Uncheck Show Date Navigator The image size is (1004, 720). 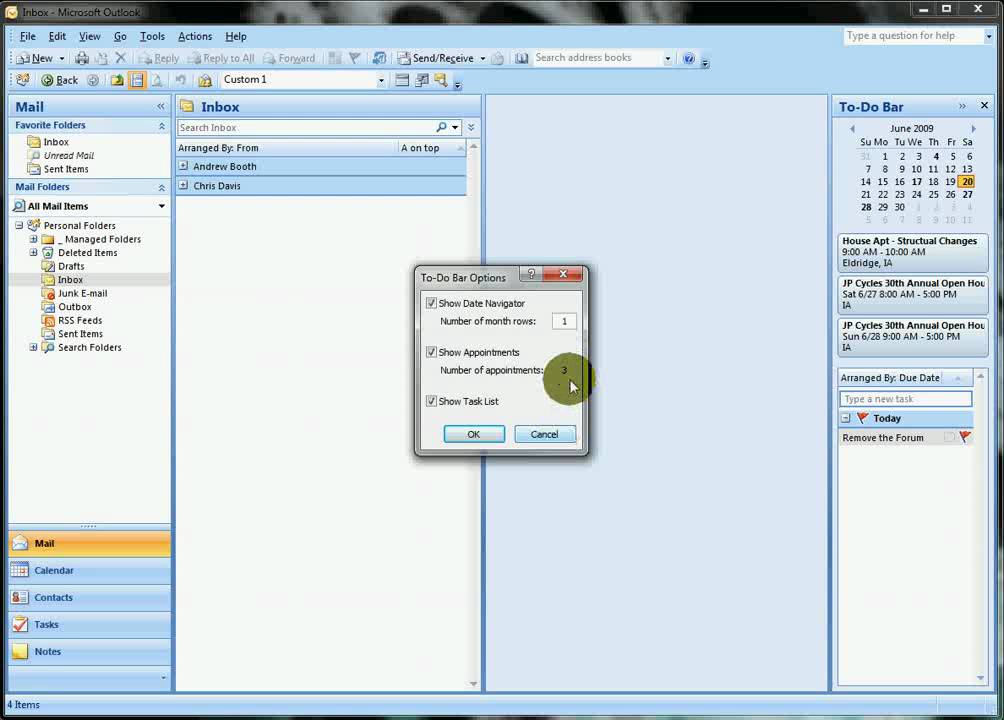point(431,303)
